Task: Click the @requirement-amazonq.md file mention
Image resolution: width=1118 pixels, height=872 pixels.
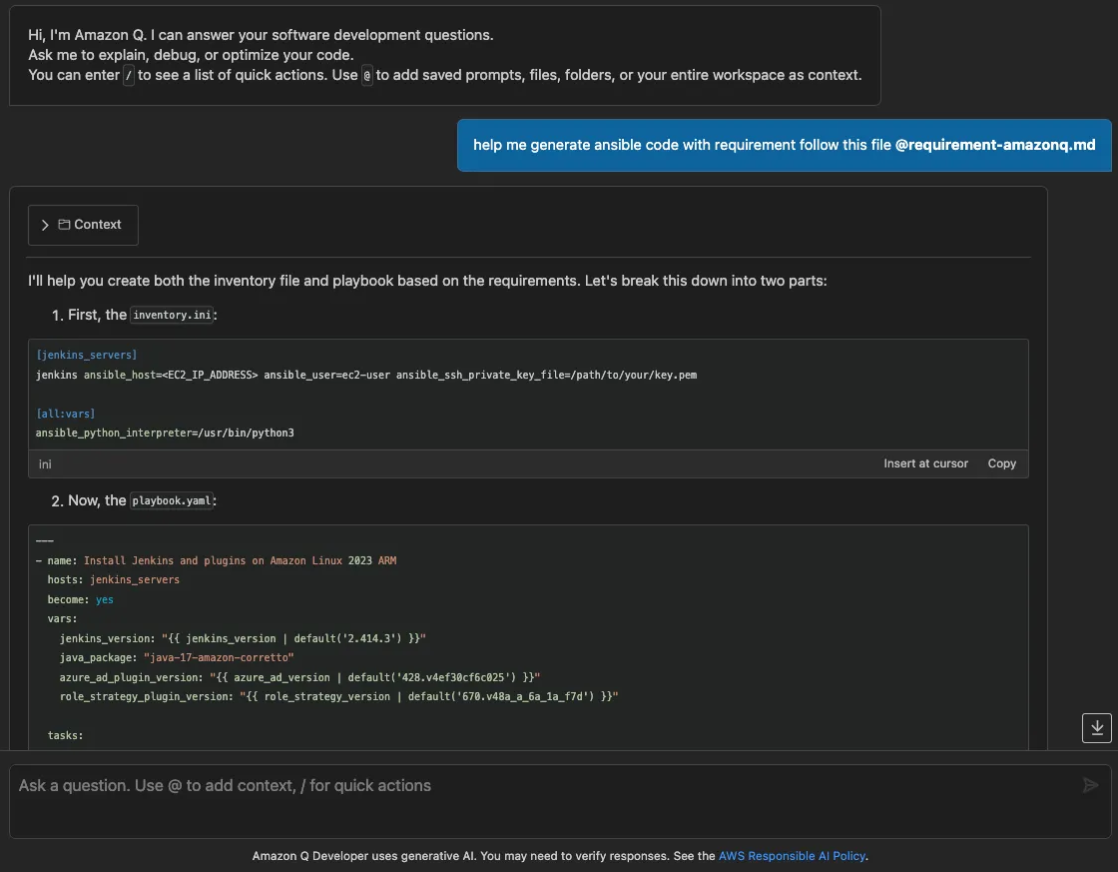Action: pyautogui.click(x=995, y=145)
